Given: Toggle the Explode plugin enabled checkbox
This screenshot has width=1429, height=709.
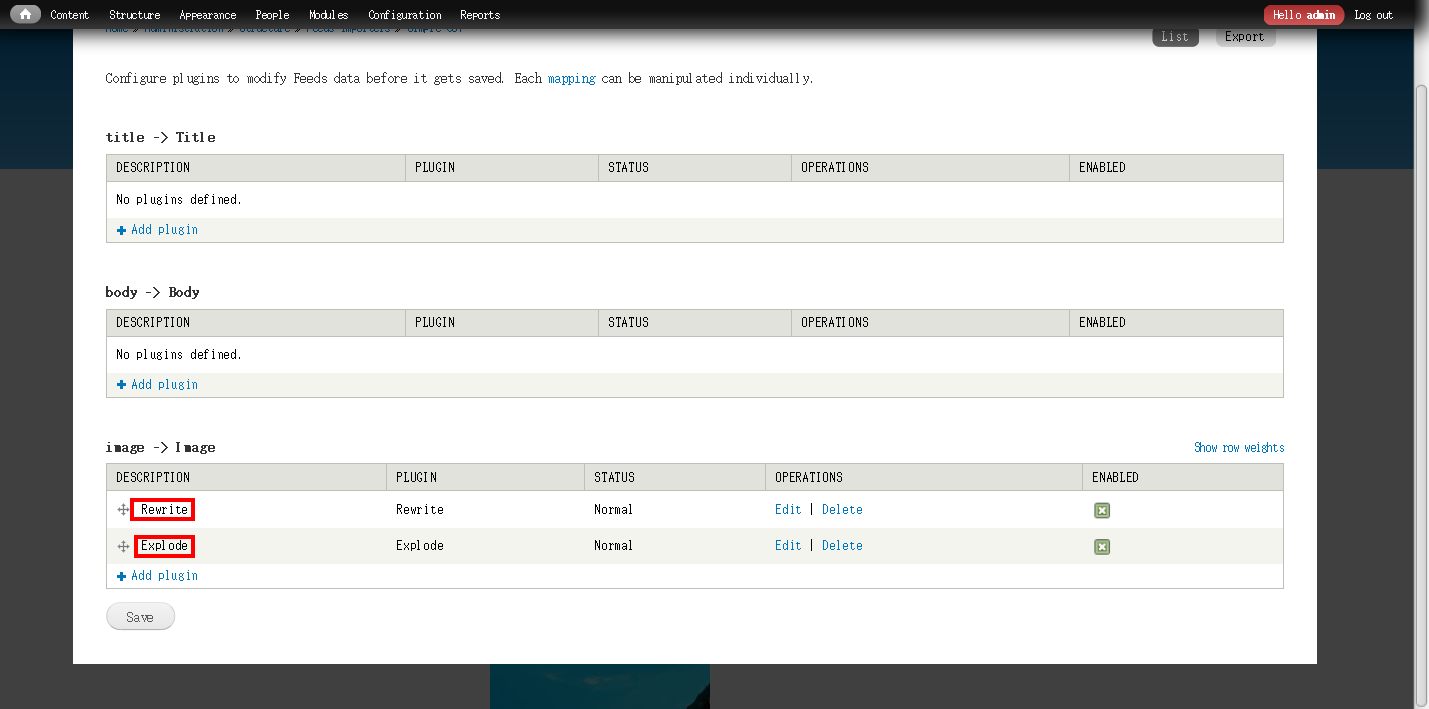Looking at the screenshot, I should tap(1101, 546).
